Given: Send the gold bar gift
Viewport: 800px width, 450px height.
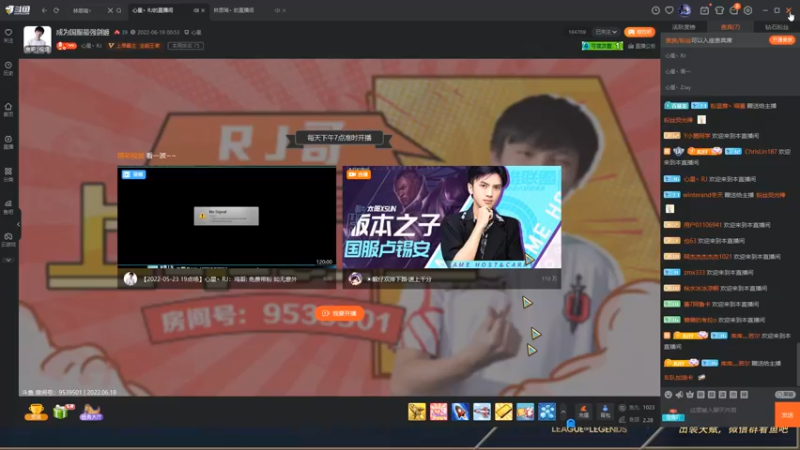Looking at the screenshot, I should click(x=504, y=412).
